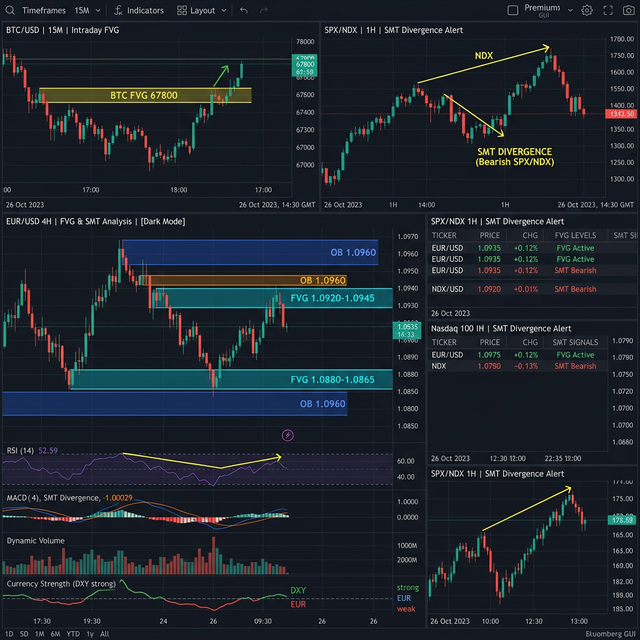The height and width of the screenshot is (640, 640).
Task: Enter fullscreen mode icon
Action: point(608,11)
